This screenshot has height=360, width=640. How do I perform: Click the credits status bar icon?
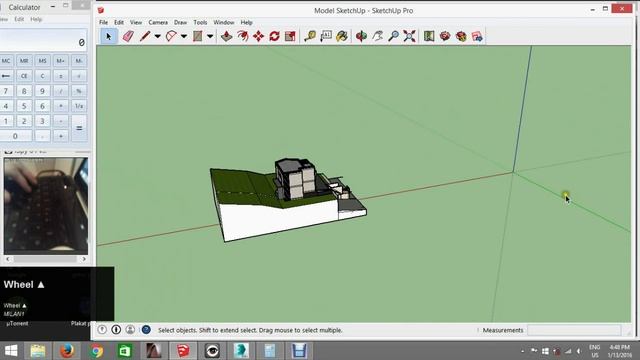116,329
